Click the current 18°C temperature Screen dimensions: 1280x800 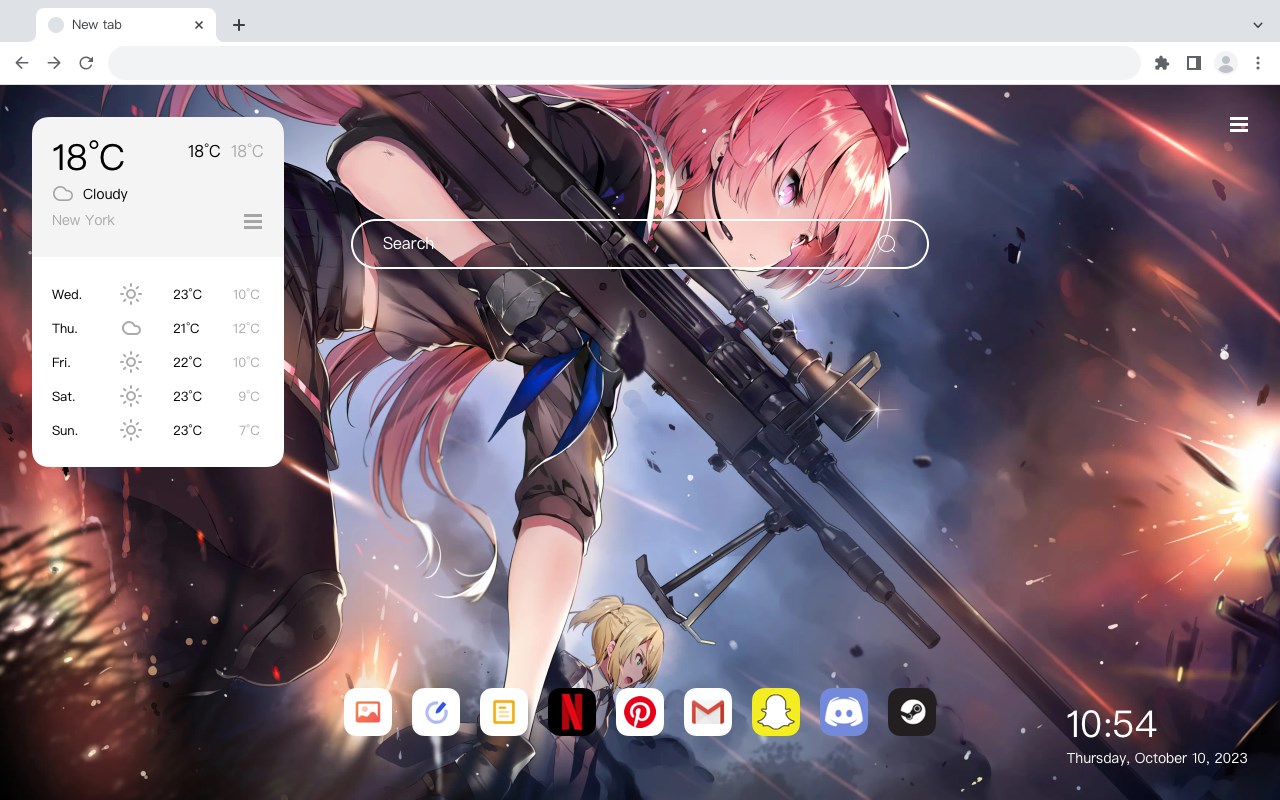coord(88,157)
